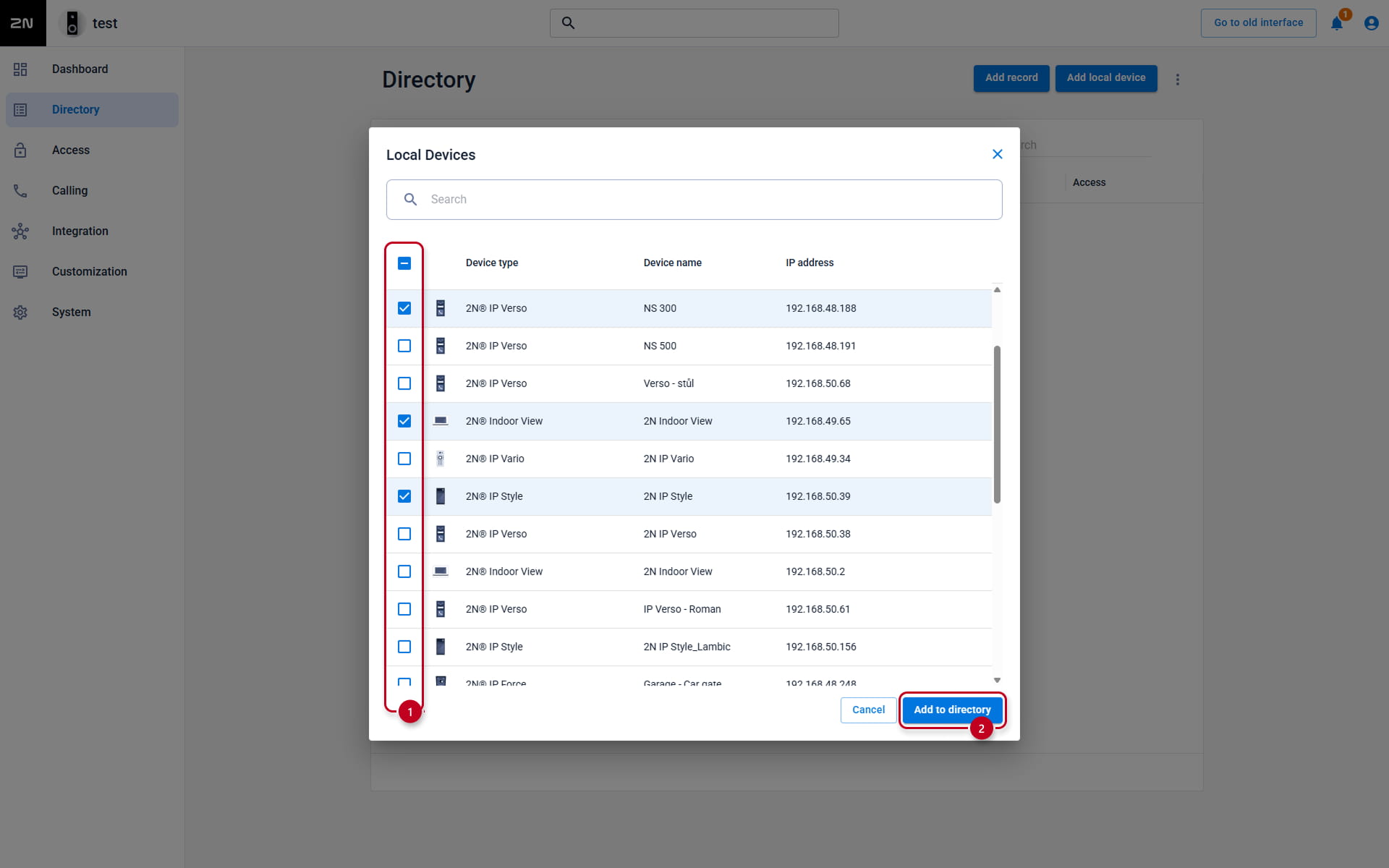Viewport: 1389px width, 868px height.
Task: Click the System gear icon
Action: 20,312
